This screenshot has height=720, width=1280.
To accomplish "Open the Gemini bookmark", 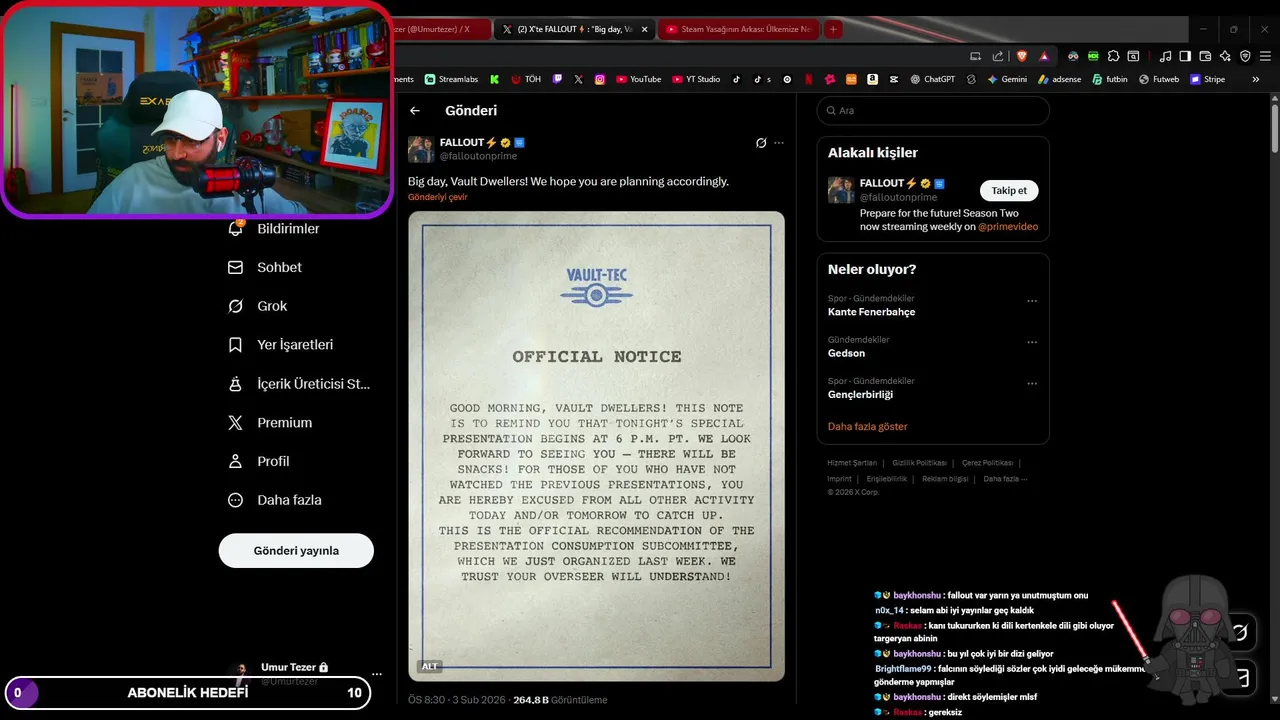I will (x=1007, y=79).
